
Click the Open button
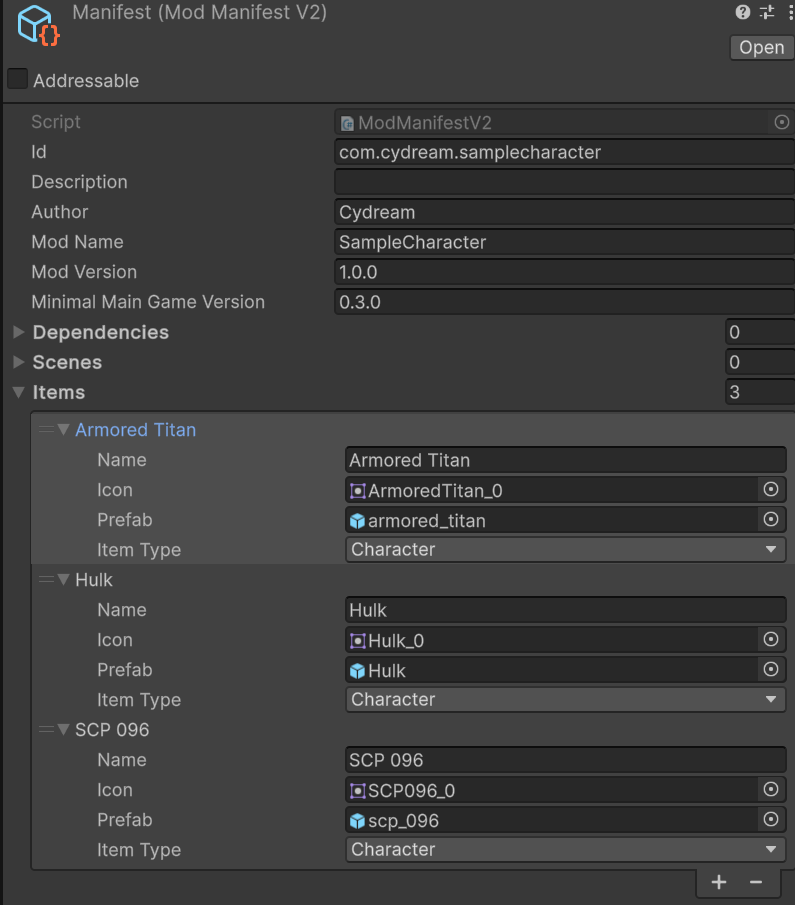click(x=762, y=47)
